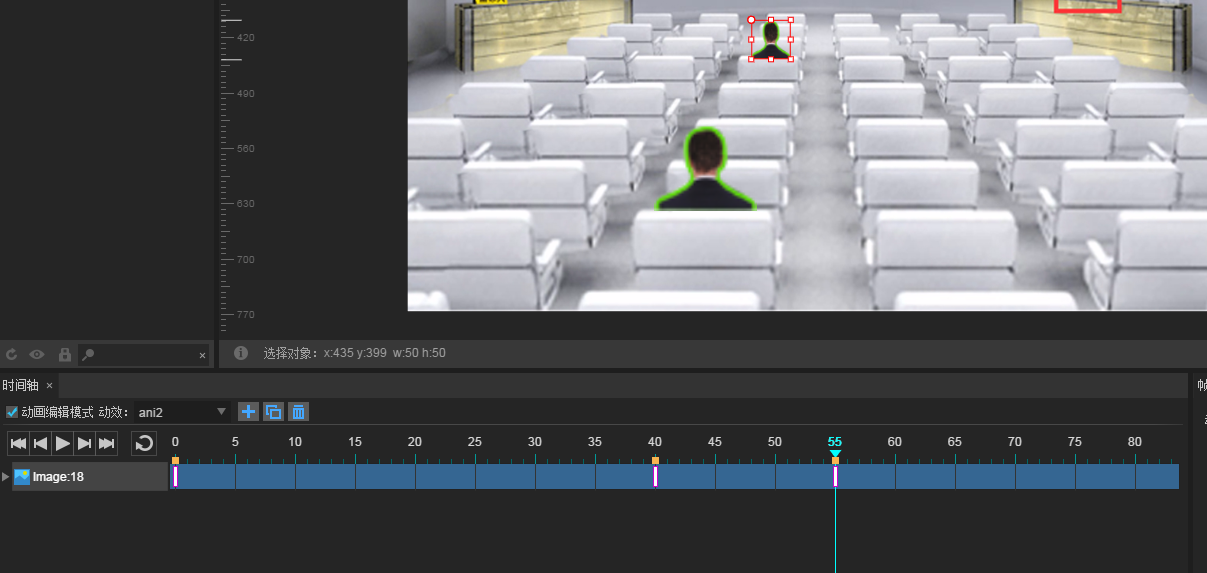Uncheck the 动画编辑模式 checkbox
Screen dimensions: 1207x573
pyautogui.click(x=12, y=412)
